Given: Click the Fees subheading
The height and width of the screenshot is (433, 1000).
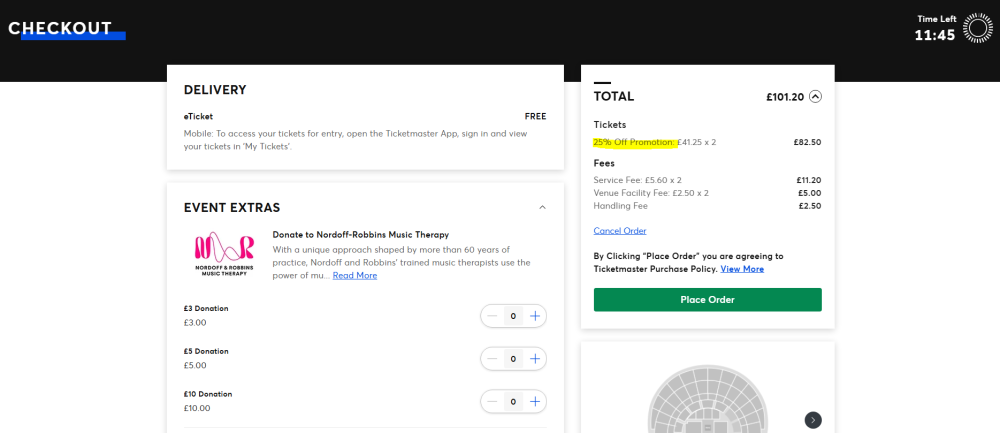Looking at the screenshot, I should click(604, 163).
